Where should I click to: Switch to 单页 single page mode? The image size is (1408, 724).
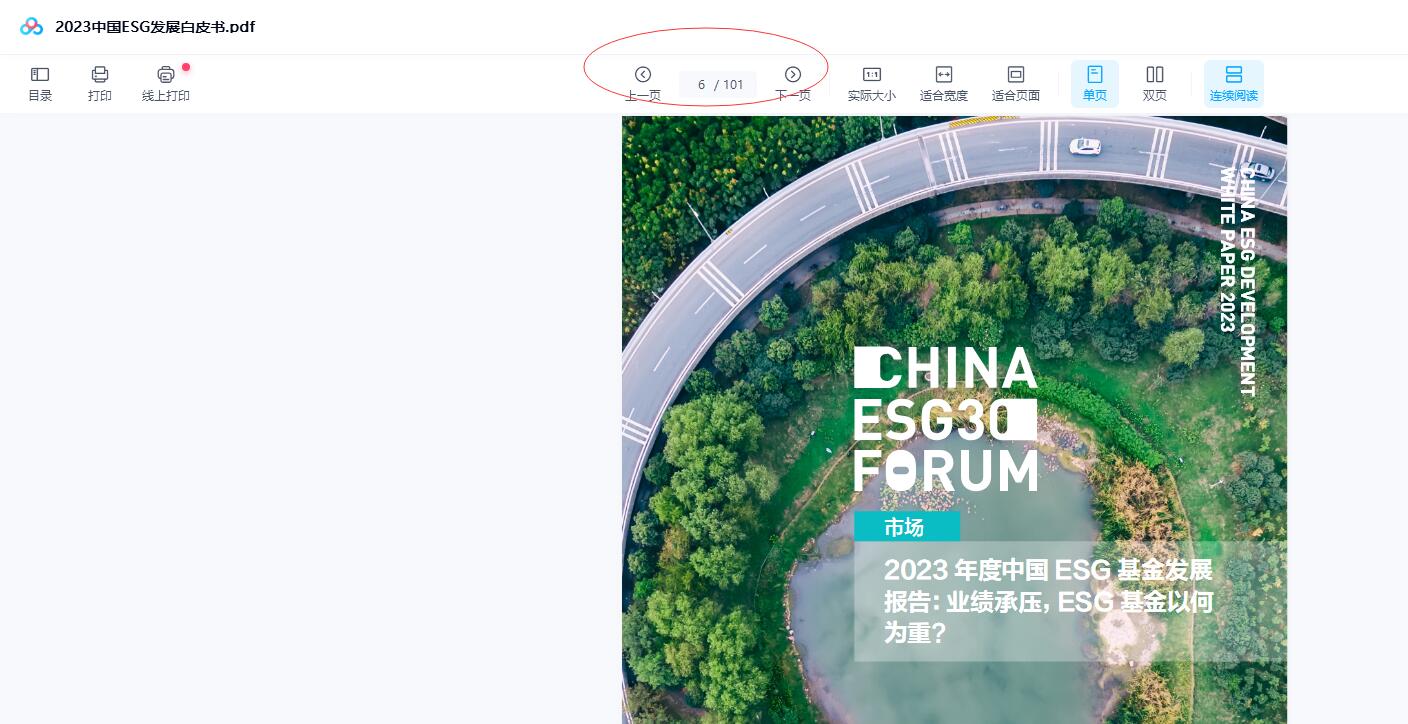coord(1095,84)
